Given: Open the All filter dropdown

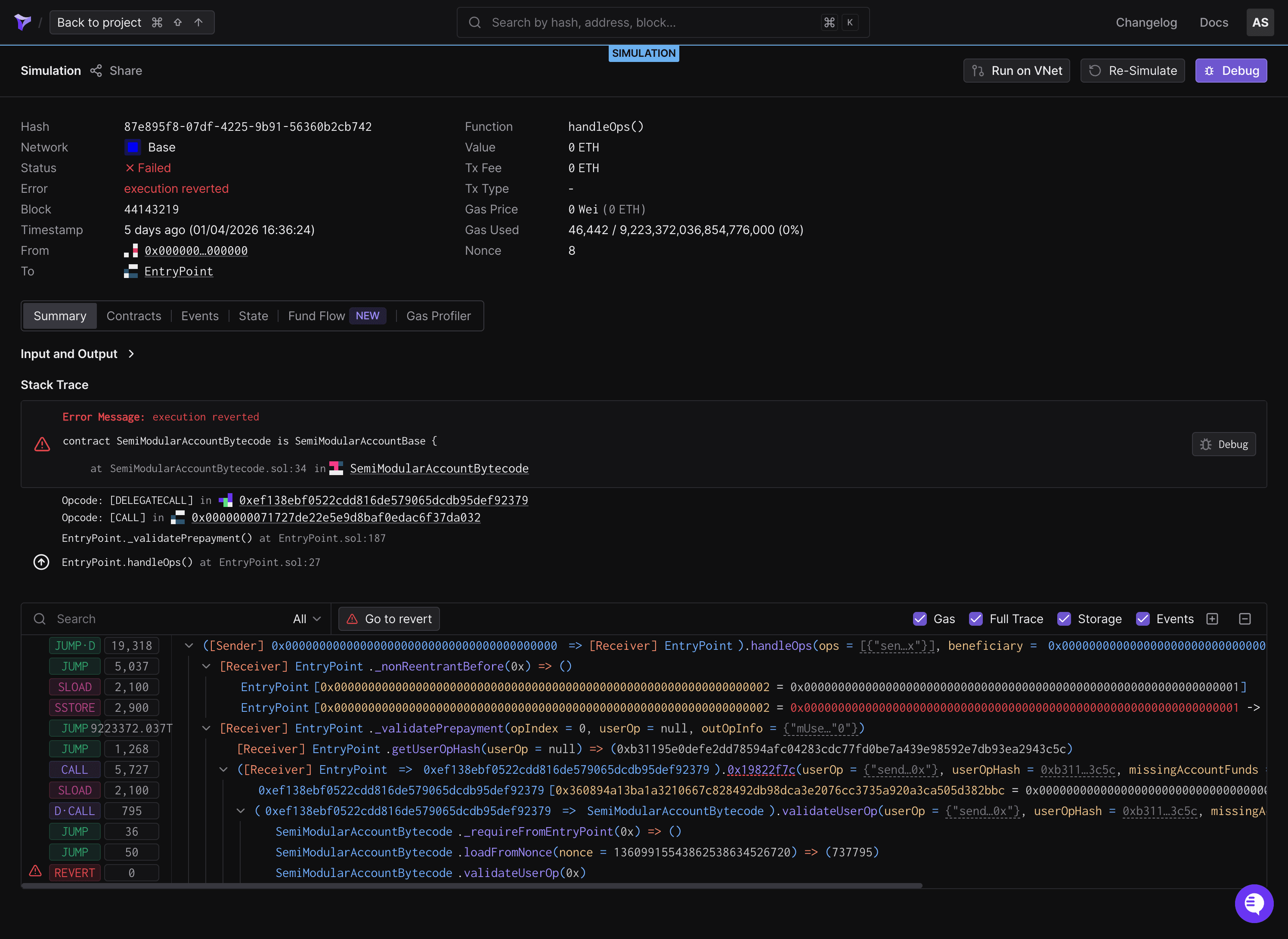Looking at the screenshot, I should (x=306, y=618).
